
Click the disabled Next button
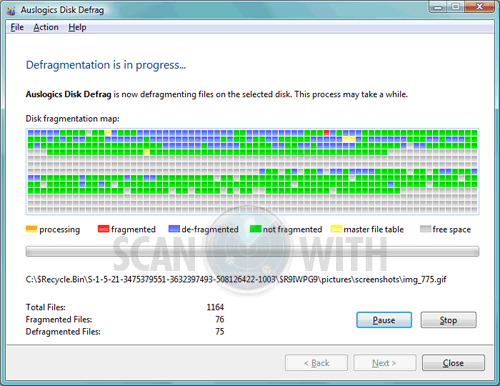[x=385, y=363]
